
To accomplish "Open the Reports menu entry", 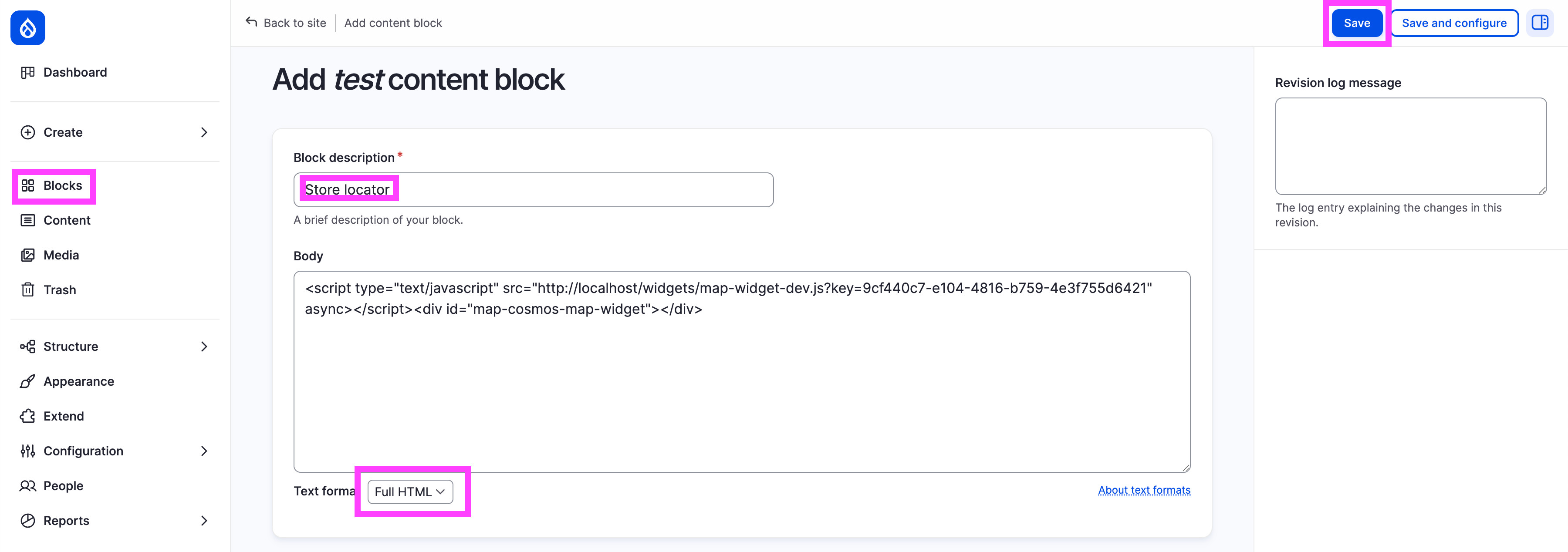I will tap(66, 520).
